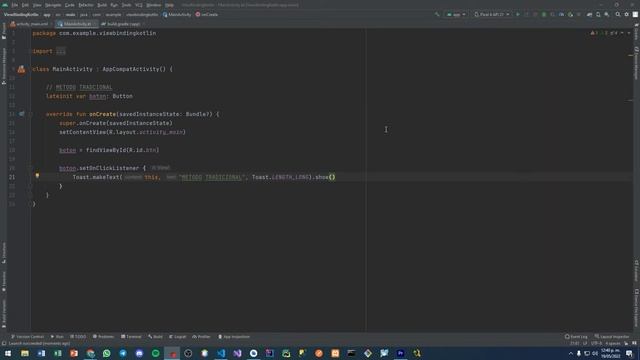Screen dimensions: 640x360
Task: Open the app run configuration dropdown
Action: point(456,14)
